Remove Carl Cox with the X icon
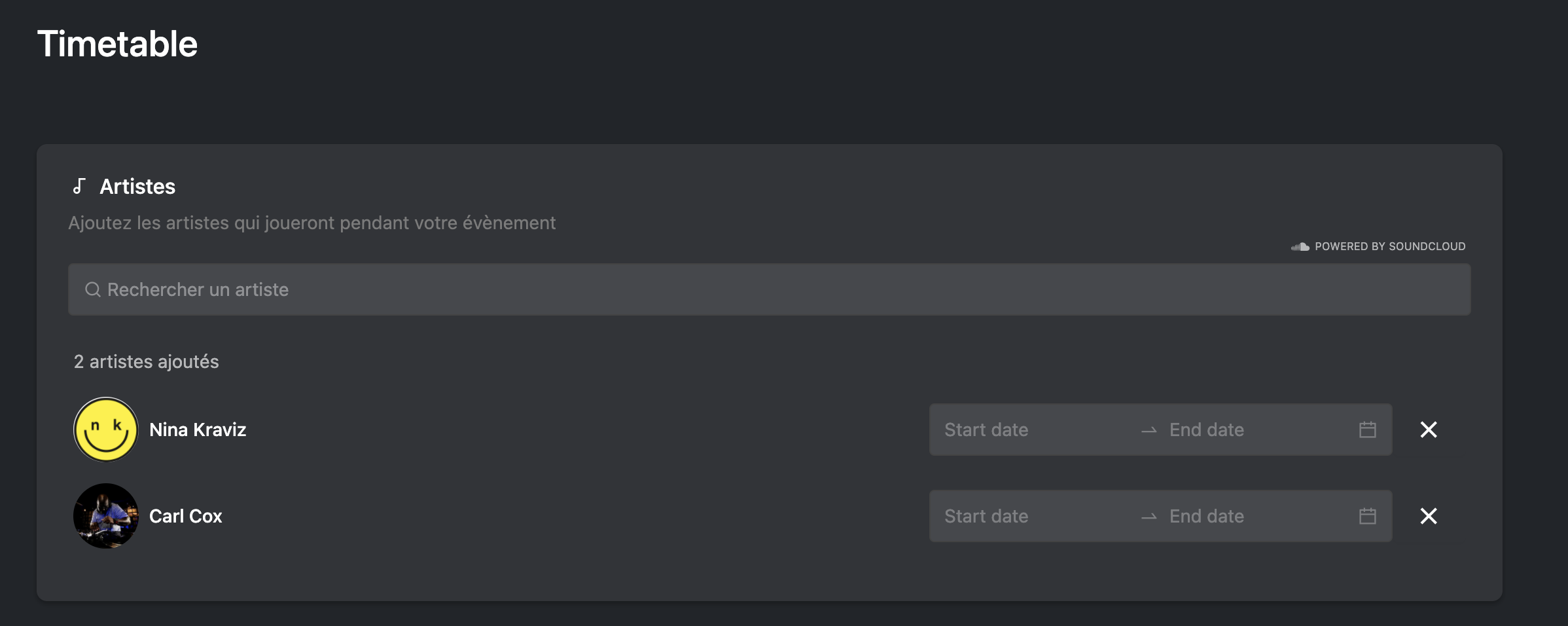The image size is (1568, 626). pos(1429,516)
